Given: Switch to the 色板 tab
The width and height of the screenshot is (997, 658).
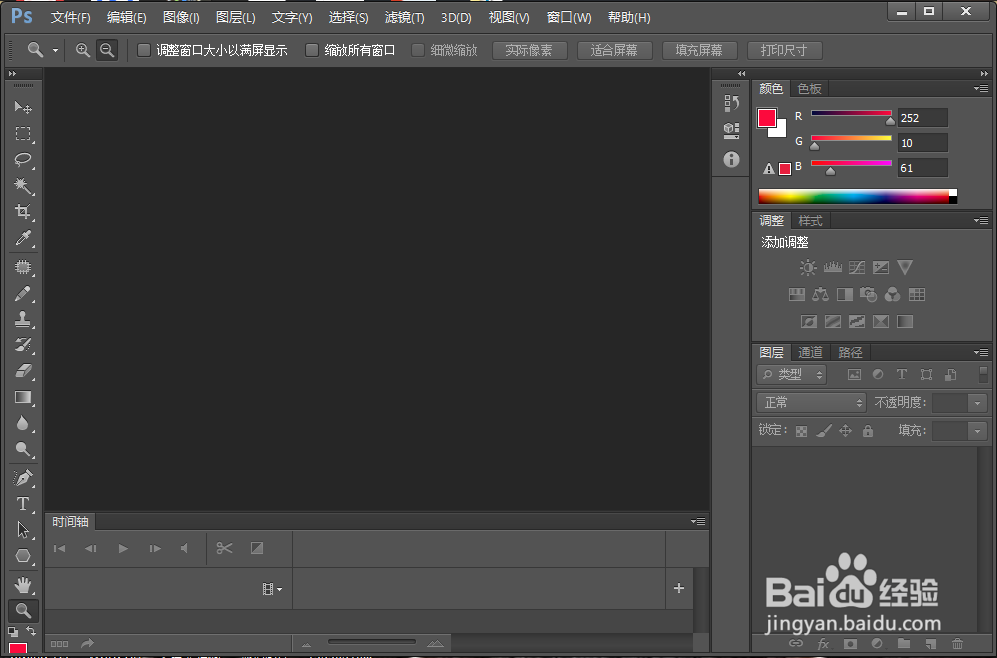Looking at the screenshot, I should (x=809, y=88).
